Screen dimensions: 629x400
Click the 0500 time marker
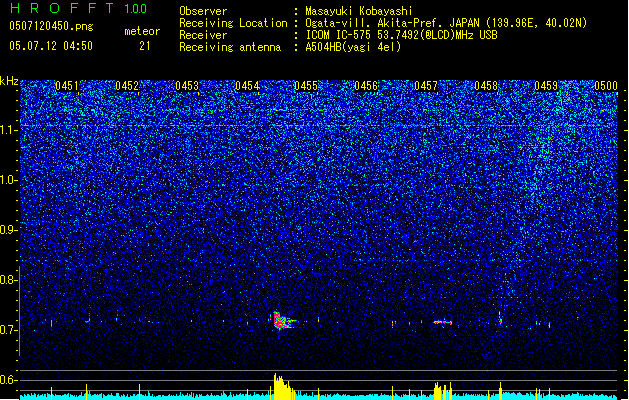(x=606, y=86)
